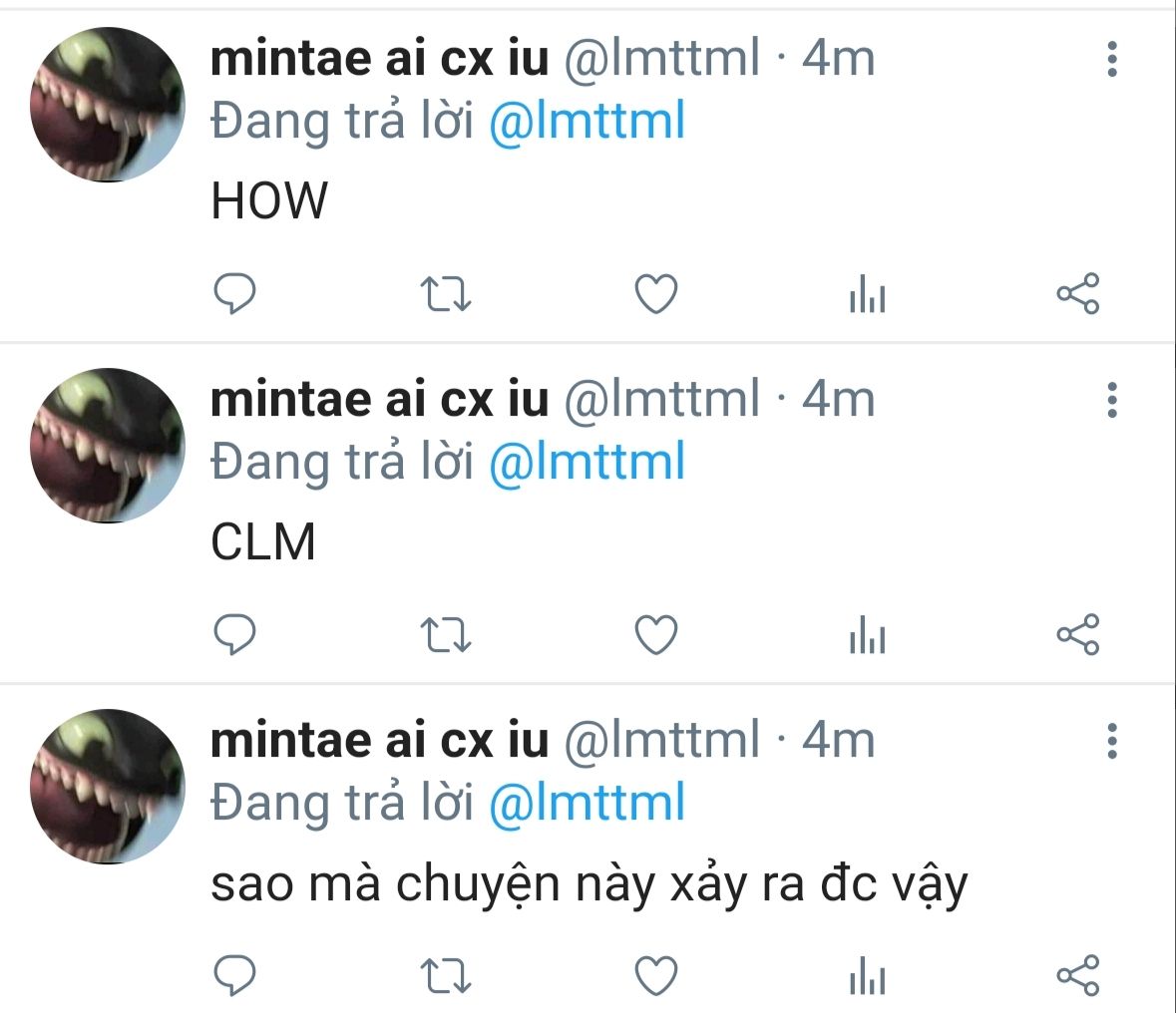This screenshot has width=1176, height=1013.
Task: Share the CLM tweet
Action: tap(1077, 634)
